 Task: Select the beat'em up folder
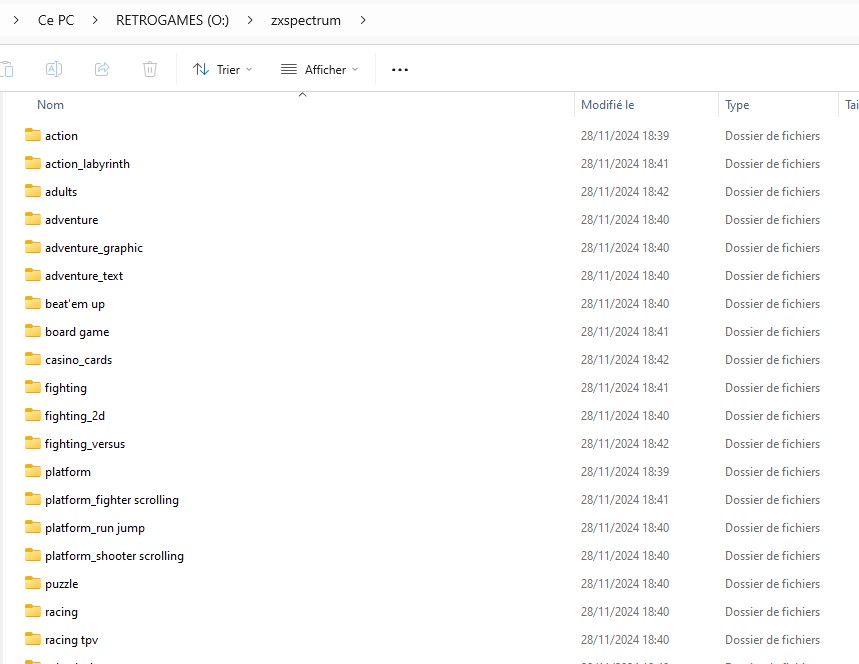coord(74,303)
